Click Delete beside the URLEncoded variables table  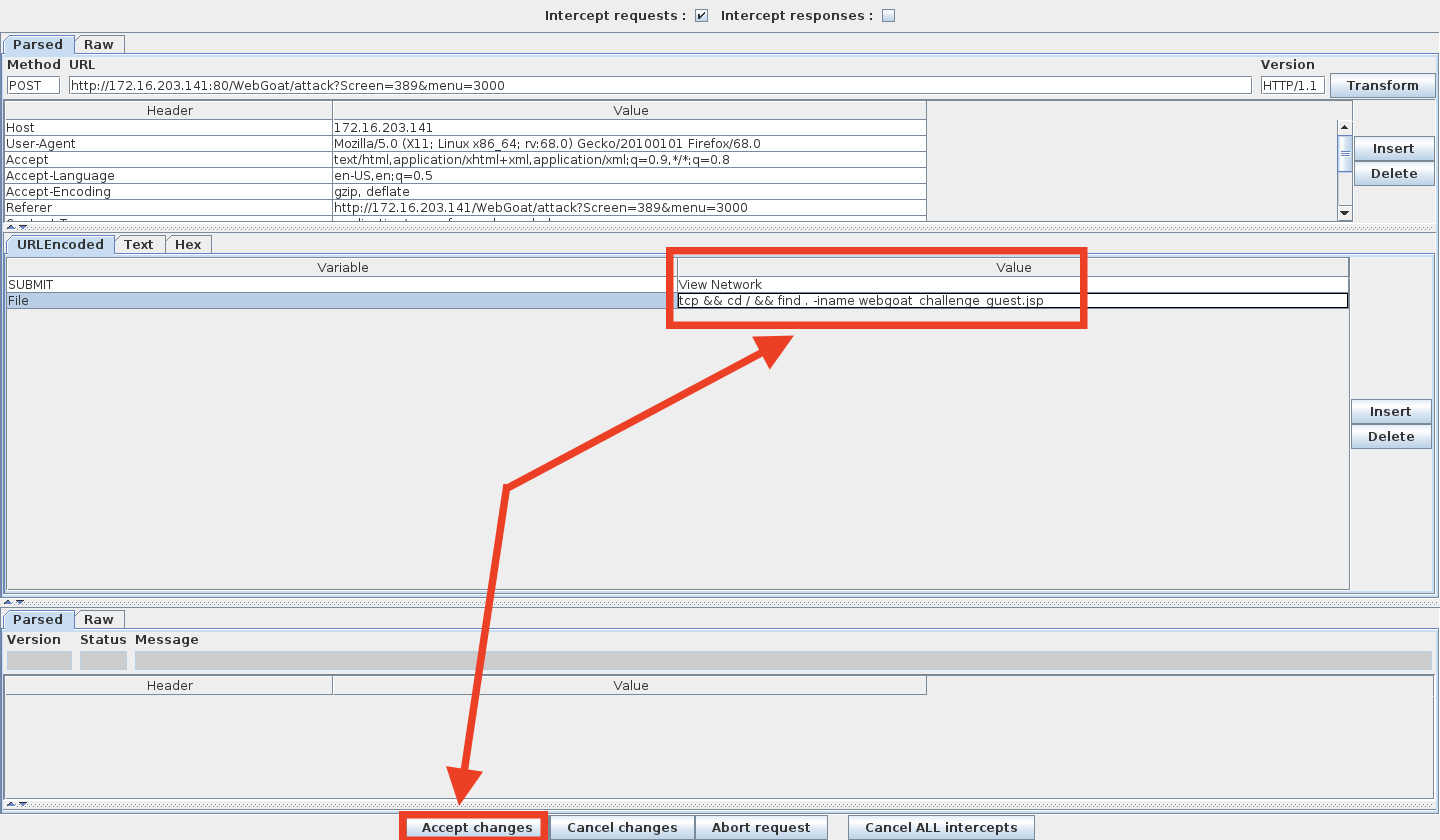point(1390,436)
